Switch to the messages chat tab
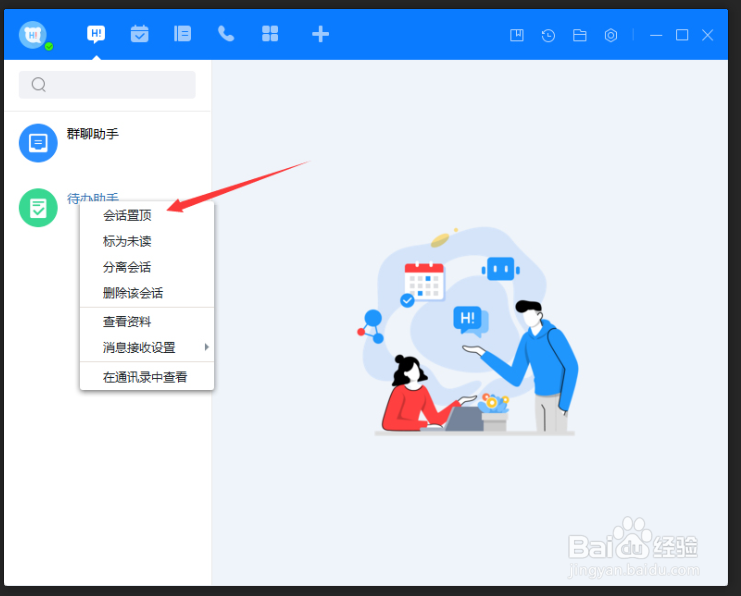 pyautogui.click(x=96, y=34)
